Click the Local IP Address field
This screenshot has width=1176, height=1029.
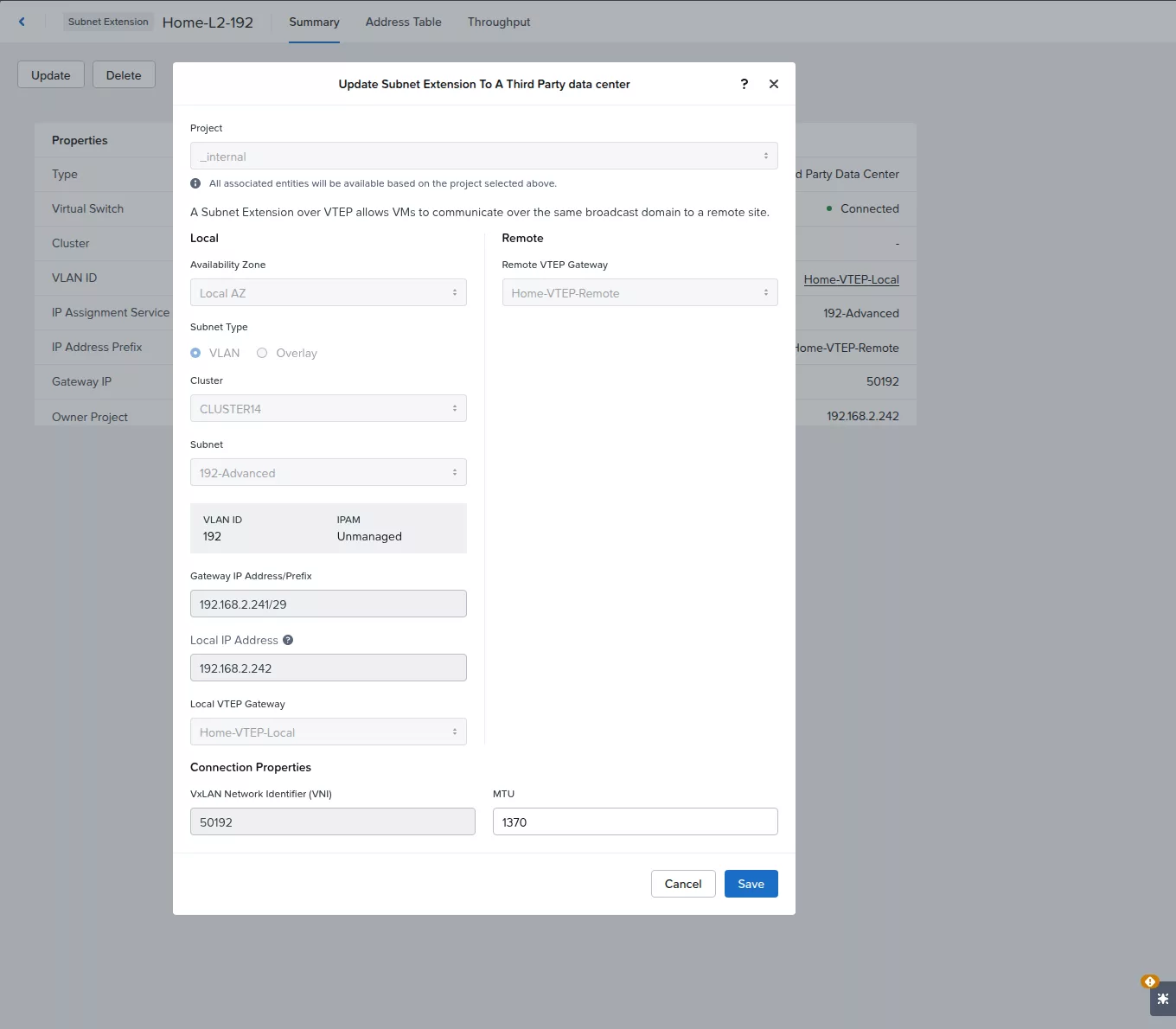pyautogui.click(x=329, y=668)
